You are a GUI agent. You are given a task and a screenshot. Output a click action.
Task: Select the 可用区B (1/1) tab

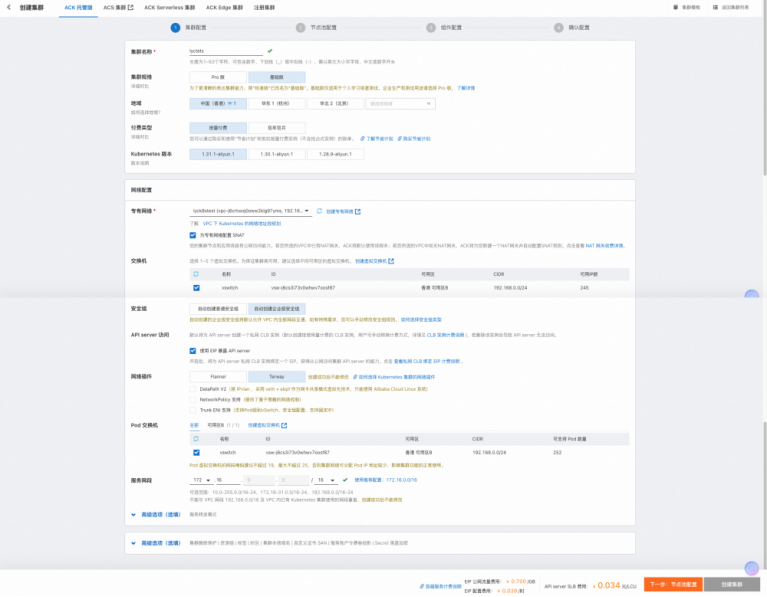pyautogui.click(x=223, y=425)
